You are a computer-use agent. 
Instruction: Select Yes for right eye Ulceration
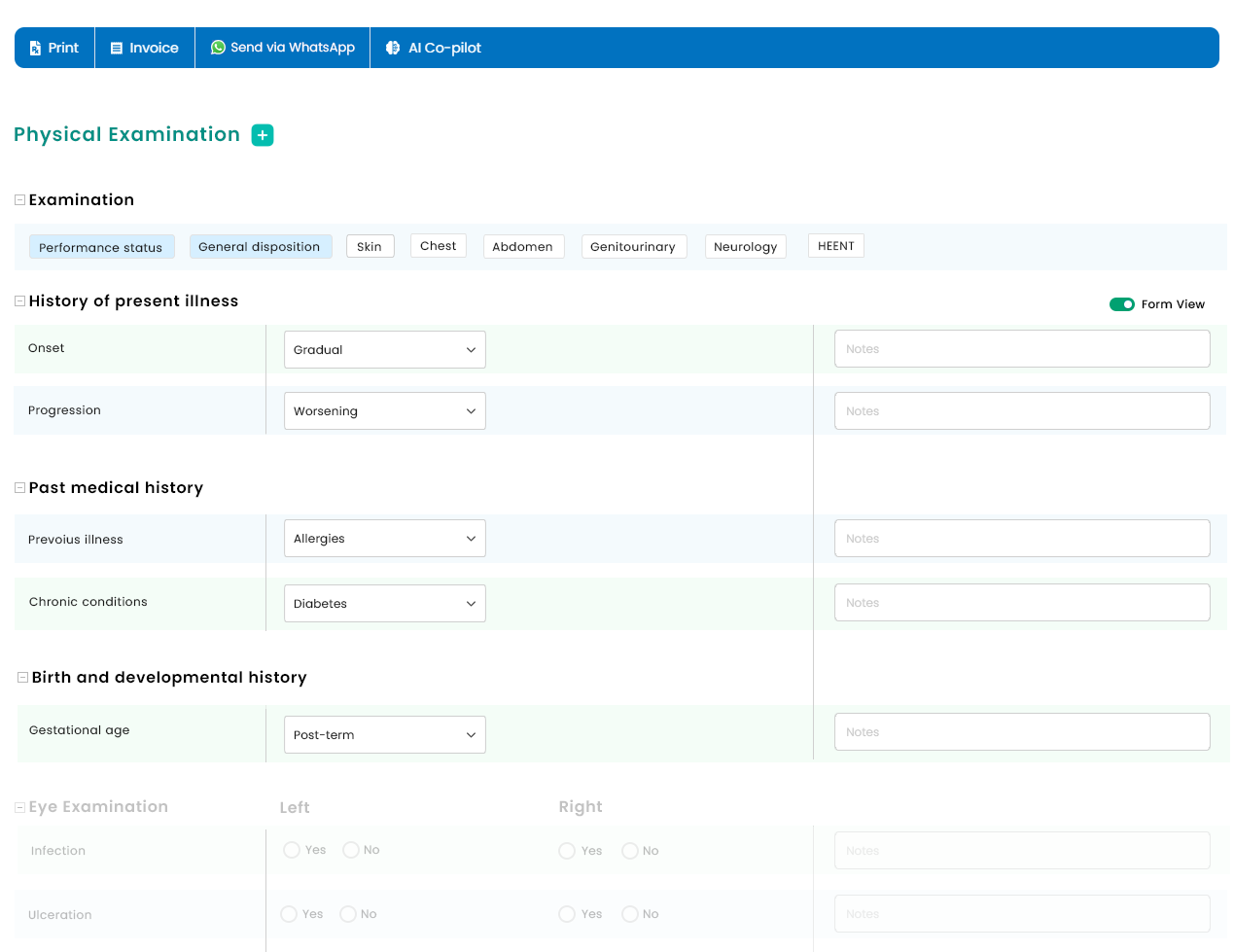tap(567, 914)
